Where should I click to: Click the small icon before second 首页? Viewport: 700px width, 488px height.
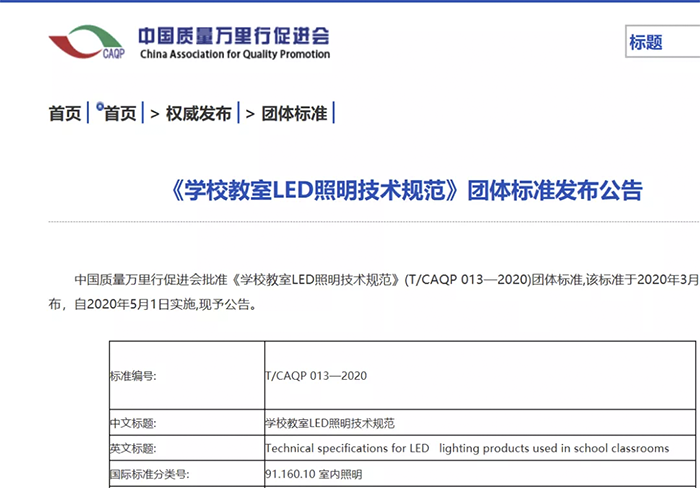100,106
